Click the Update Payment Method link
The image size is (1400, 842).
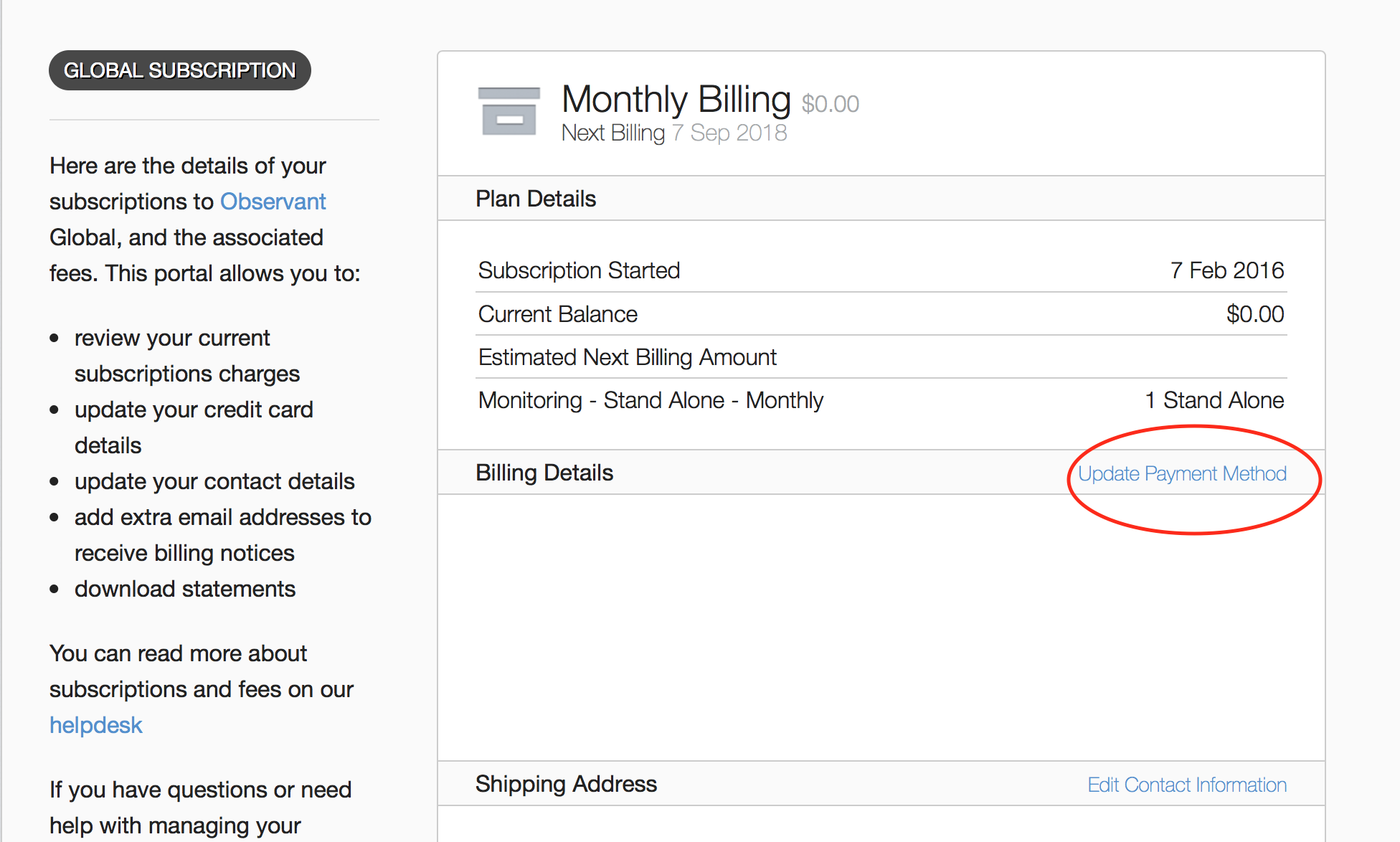click(1182, 474)
